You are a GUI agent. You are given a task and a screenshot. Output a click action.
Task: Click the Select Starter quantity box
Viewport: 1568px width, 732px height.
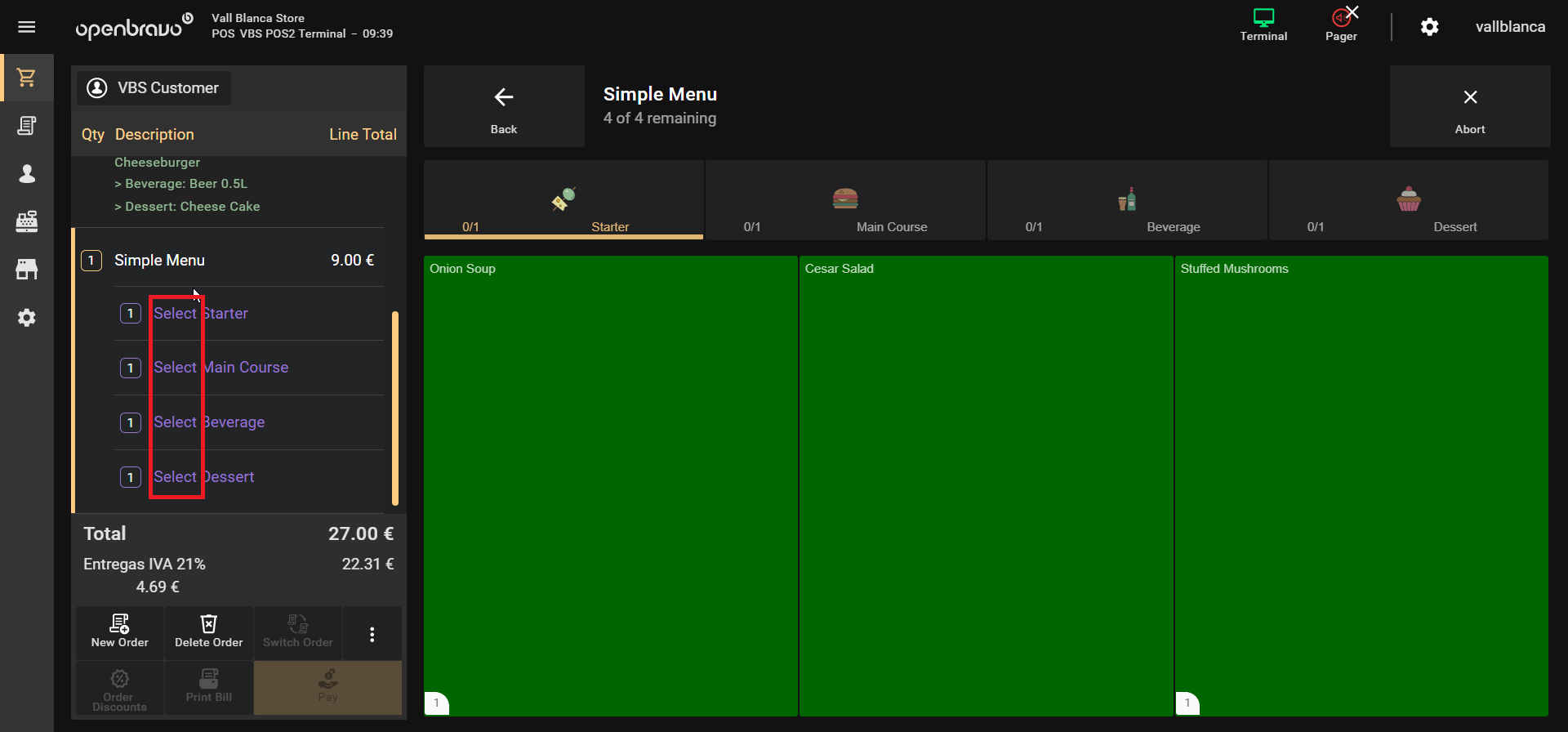(131, 314)
